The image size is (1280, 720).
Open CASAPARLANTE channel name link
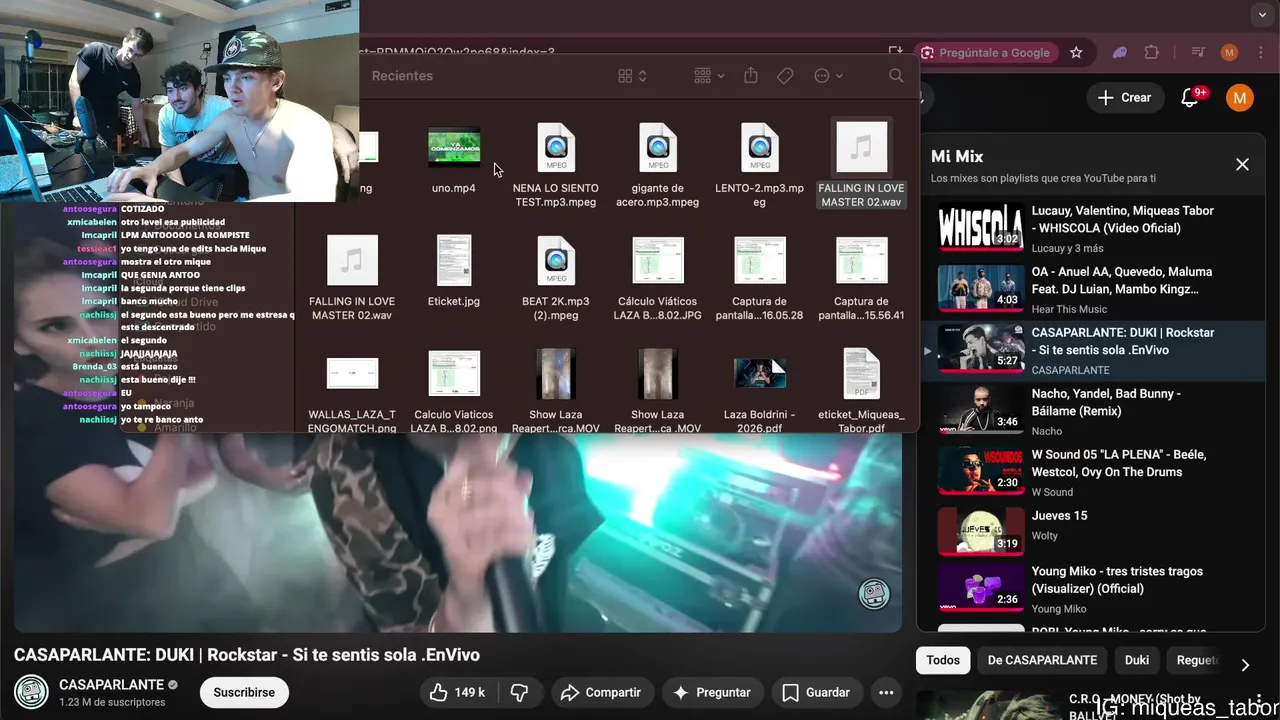point(111,685)
